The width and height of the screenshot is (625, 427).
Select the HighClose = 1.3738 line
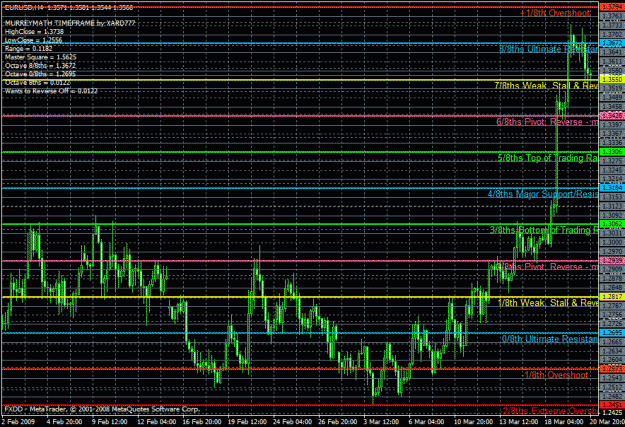coord(34,32)
